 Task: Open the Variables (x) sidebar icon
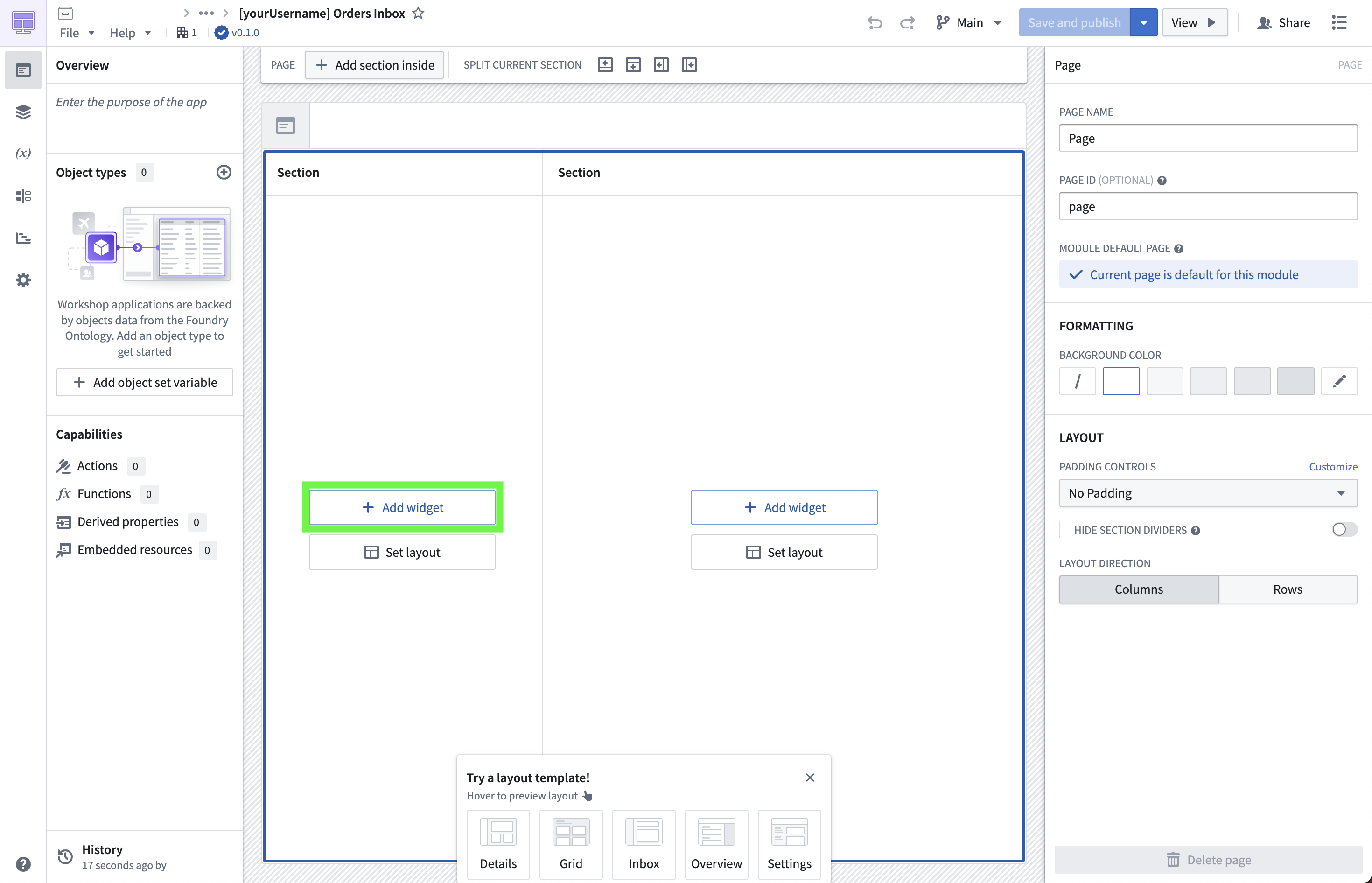(x=23, y=153)
